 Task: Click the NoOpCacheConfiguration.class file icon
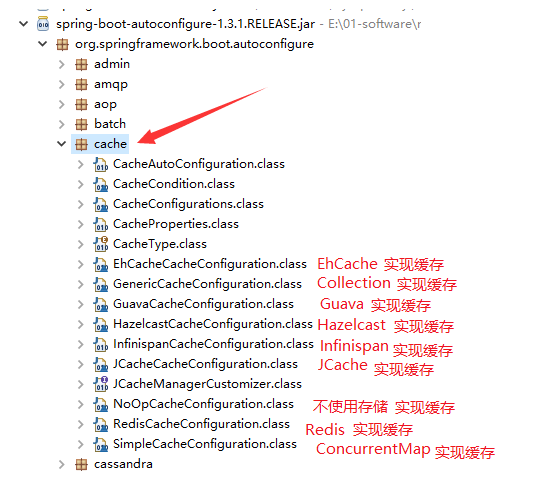pos(101,404)
